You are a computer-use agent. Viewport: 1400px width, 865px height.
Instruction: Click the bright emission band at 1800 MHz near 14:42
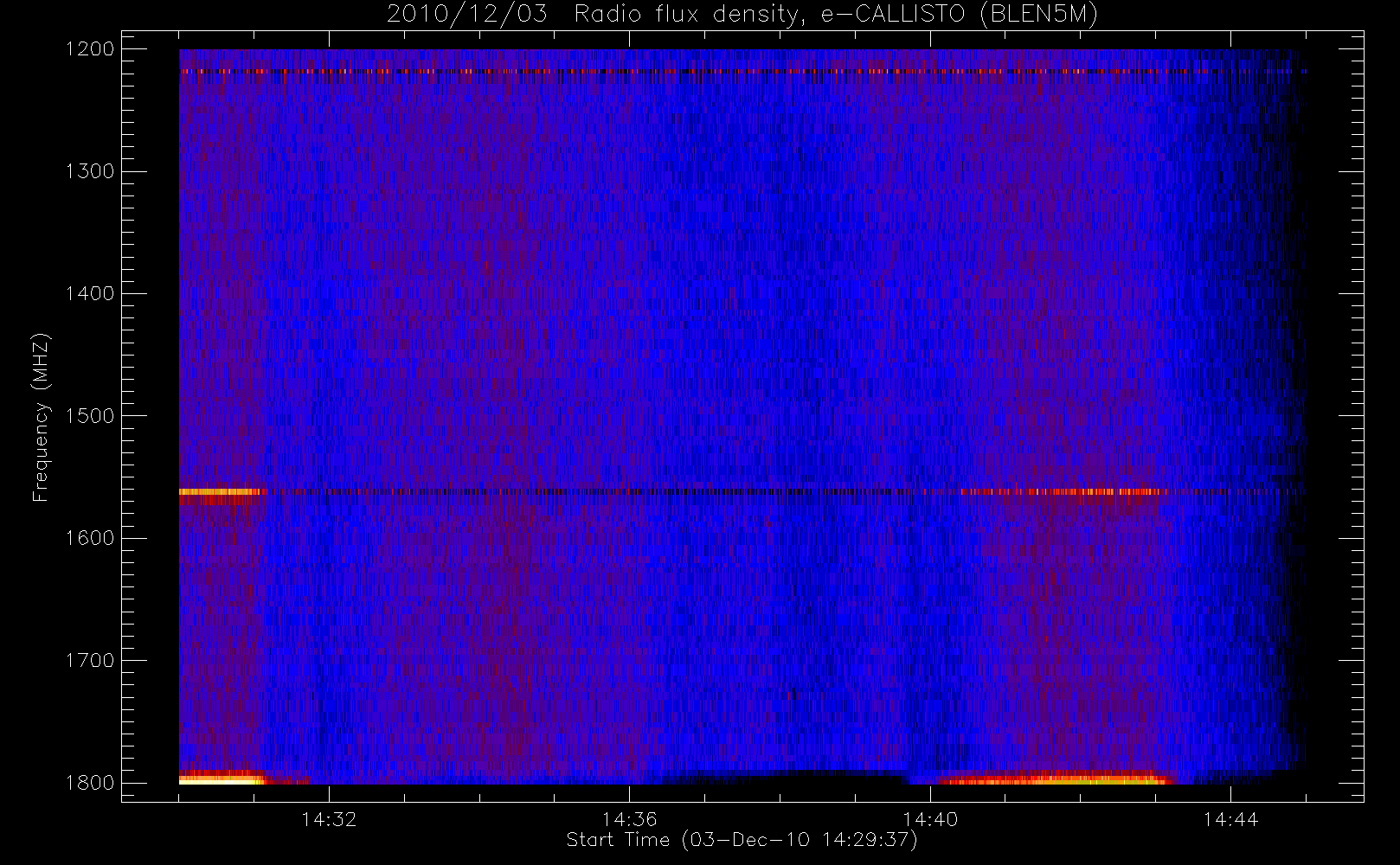[1056, 779]
